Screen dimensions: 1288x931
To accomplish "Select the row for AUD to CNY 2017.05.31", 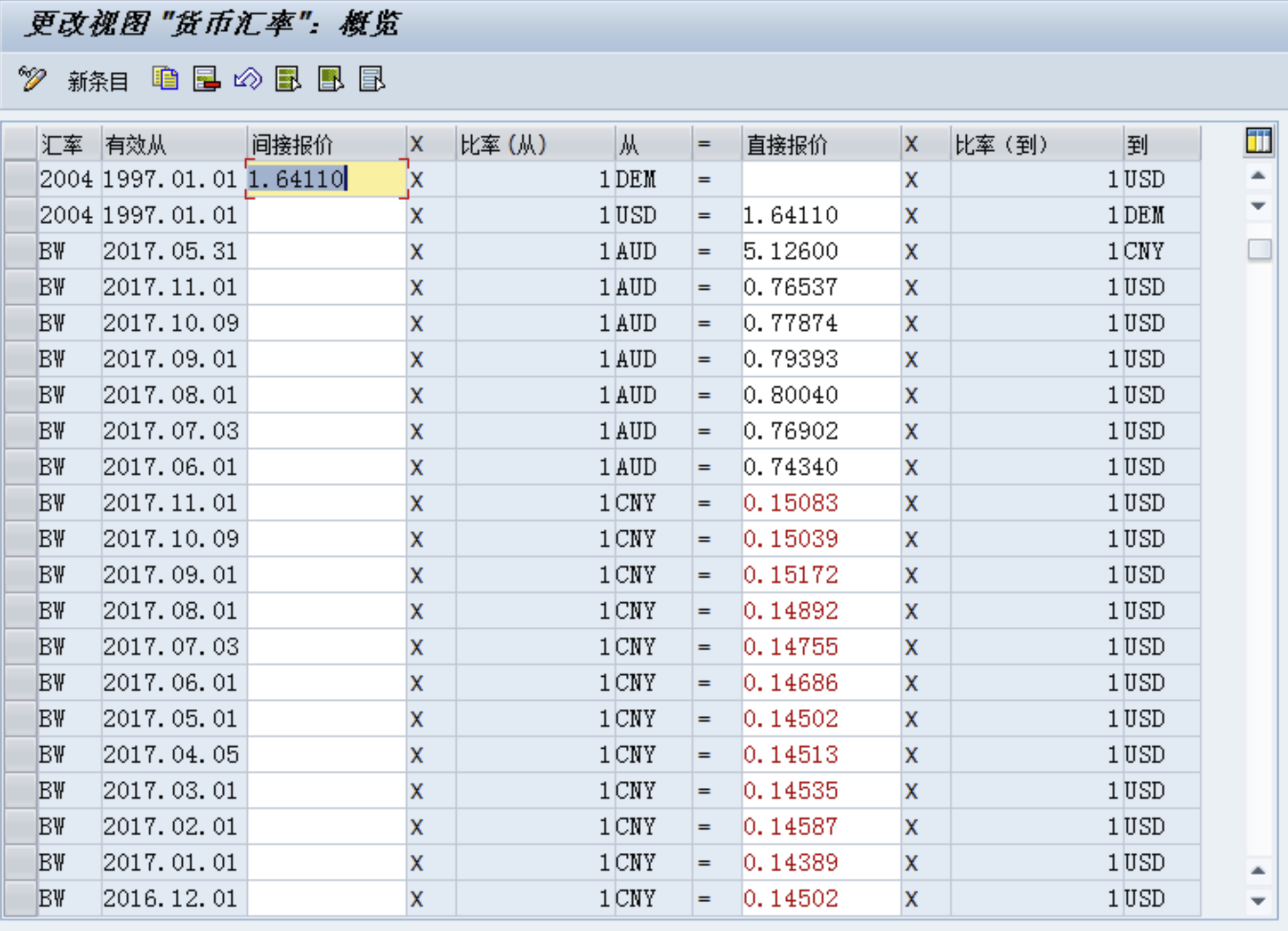I will tap(20, 251).
